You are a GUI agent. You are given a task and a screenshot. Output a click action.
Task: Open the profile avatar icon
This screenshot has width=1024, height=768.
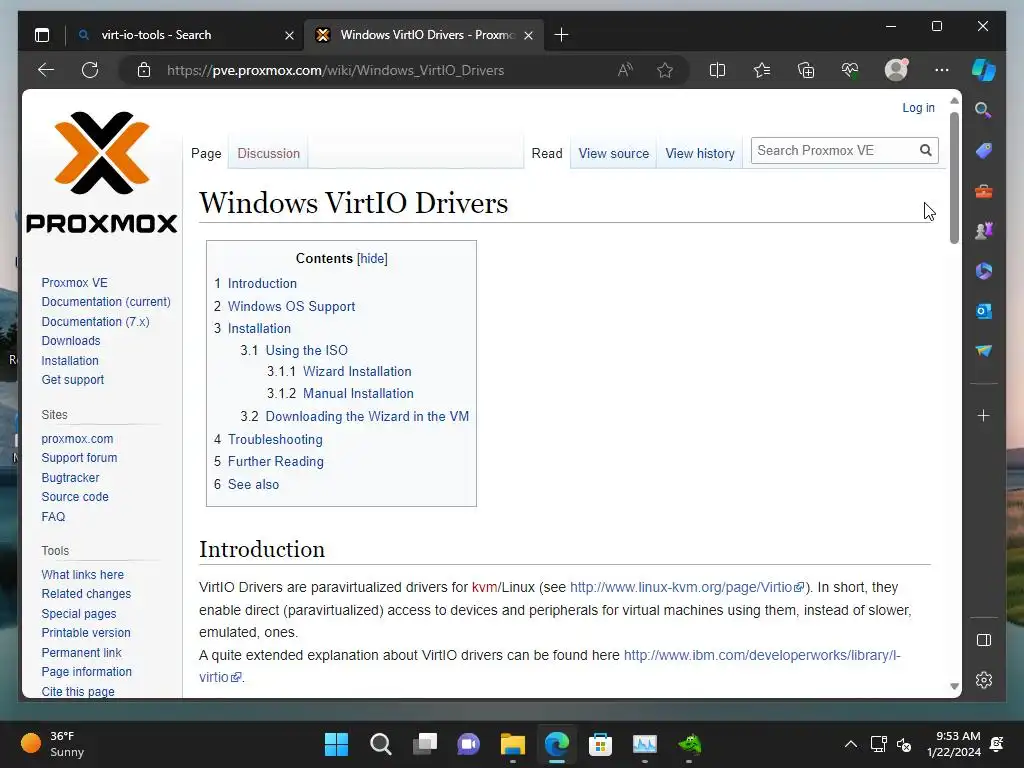(x=896, y=70)
